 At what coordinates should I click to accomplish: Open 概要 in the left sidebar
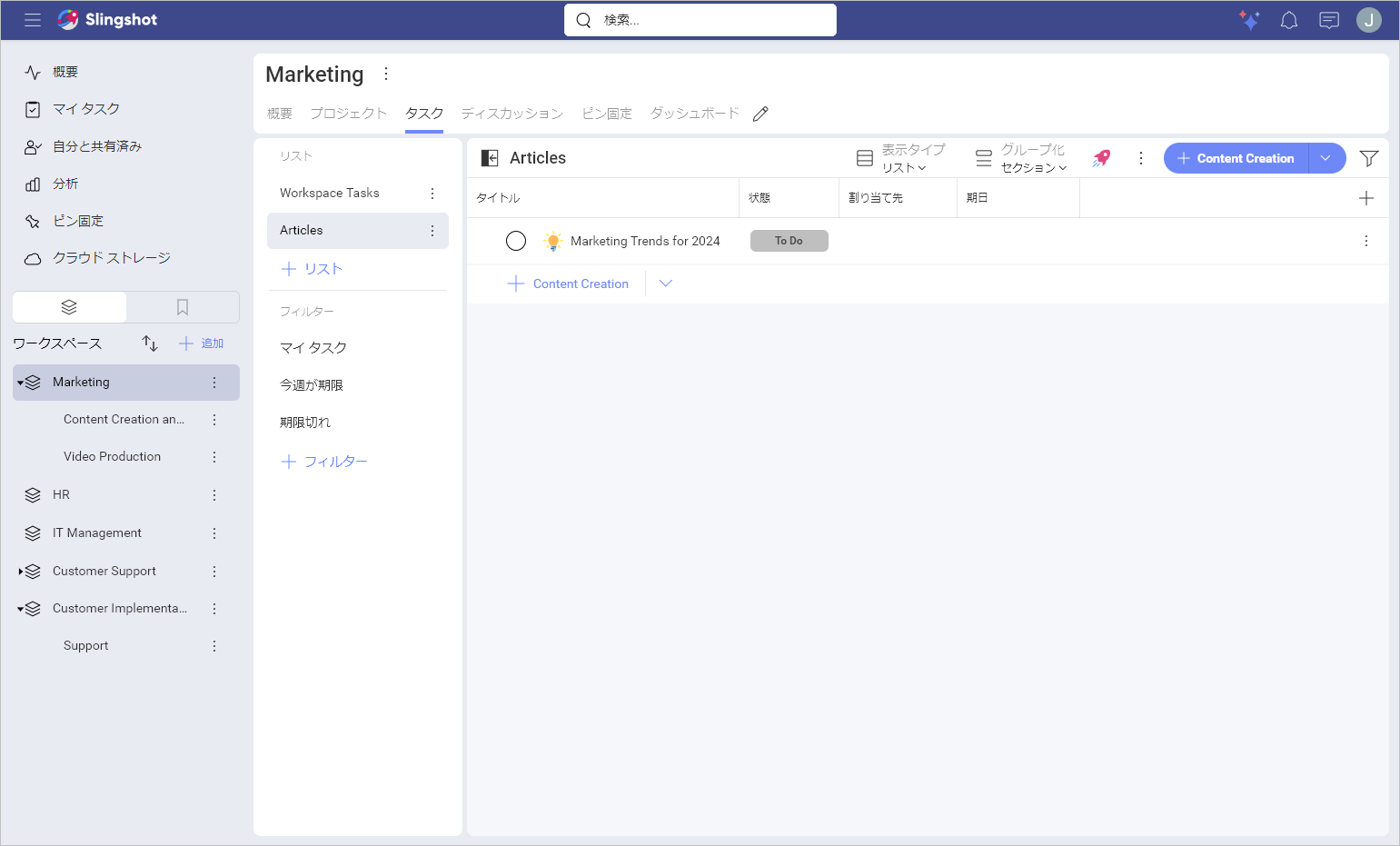65,72
